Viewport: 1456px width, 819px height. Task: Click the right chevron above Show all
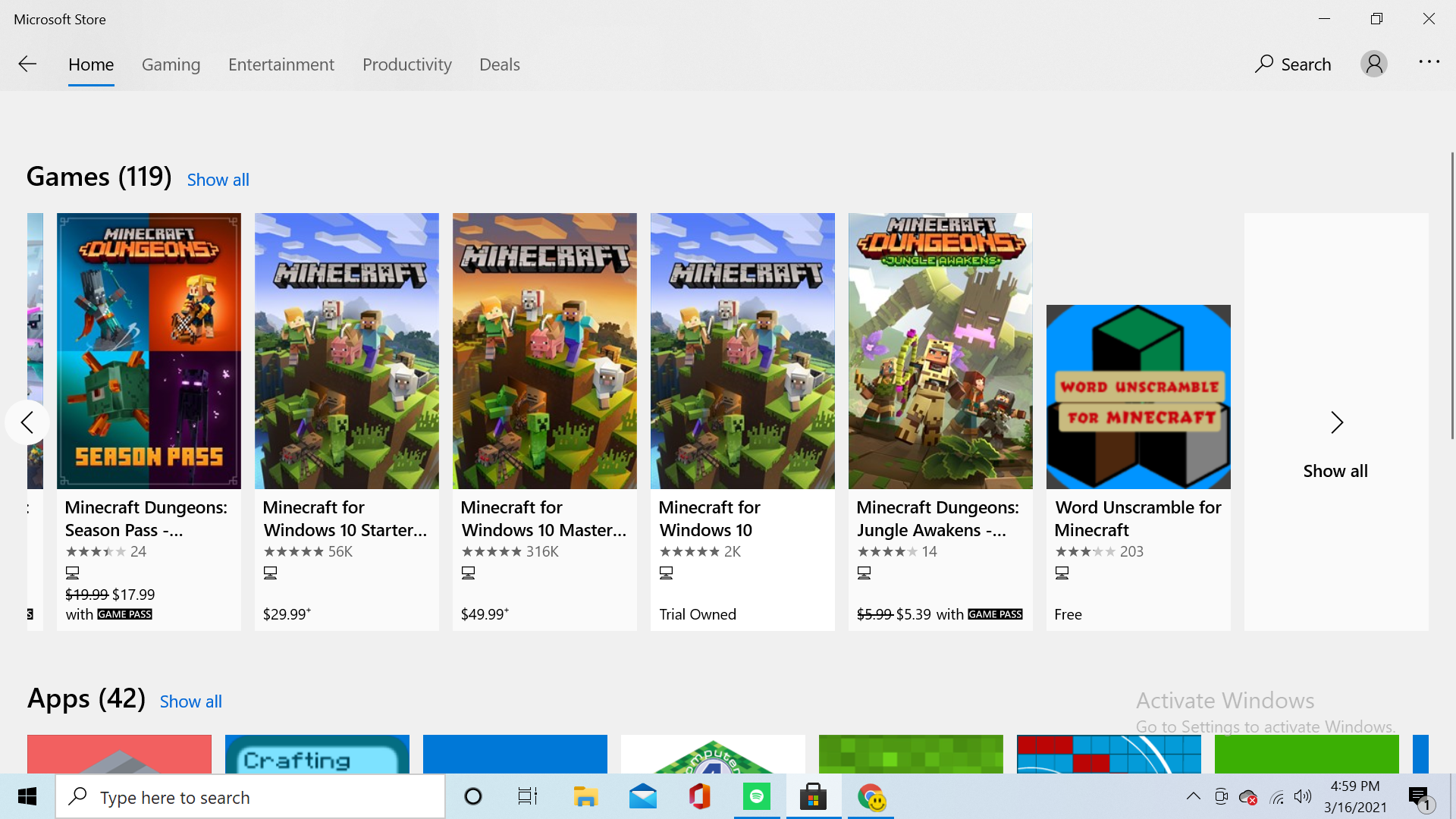(1336, 422)
